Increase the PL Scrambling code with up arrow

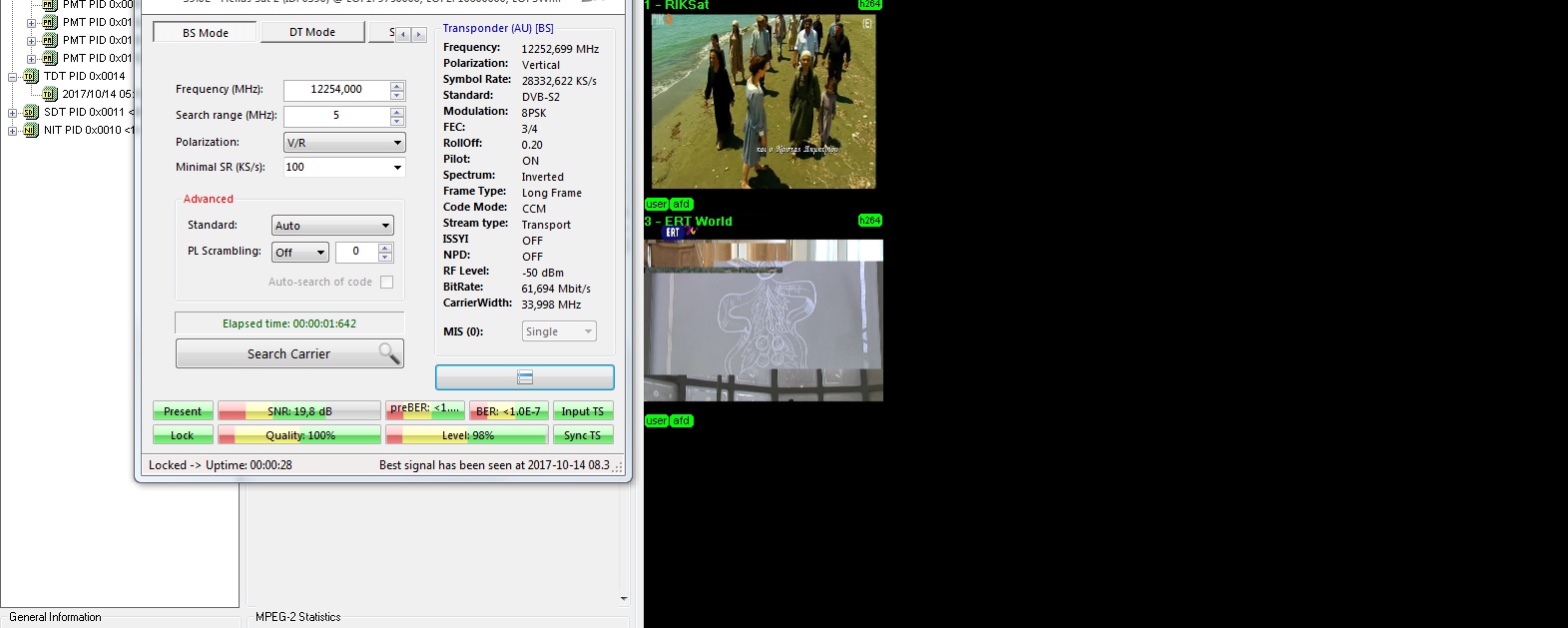pyautogui.click(x=385, y=248)
